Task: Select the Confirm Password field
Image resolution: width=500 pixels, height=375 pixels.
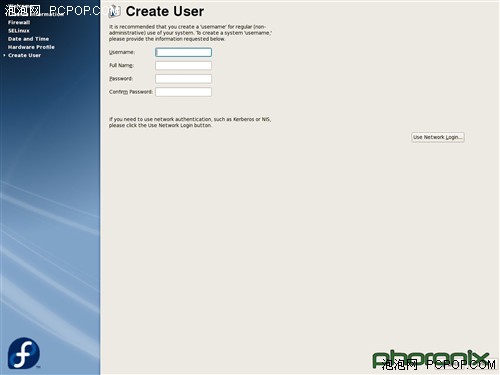Action: [183, 92]
